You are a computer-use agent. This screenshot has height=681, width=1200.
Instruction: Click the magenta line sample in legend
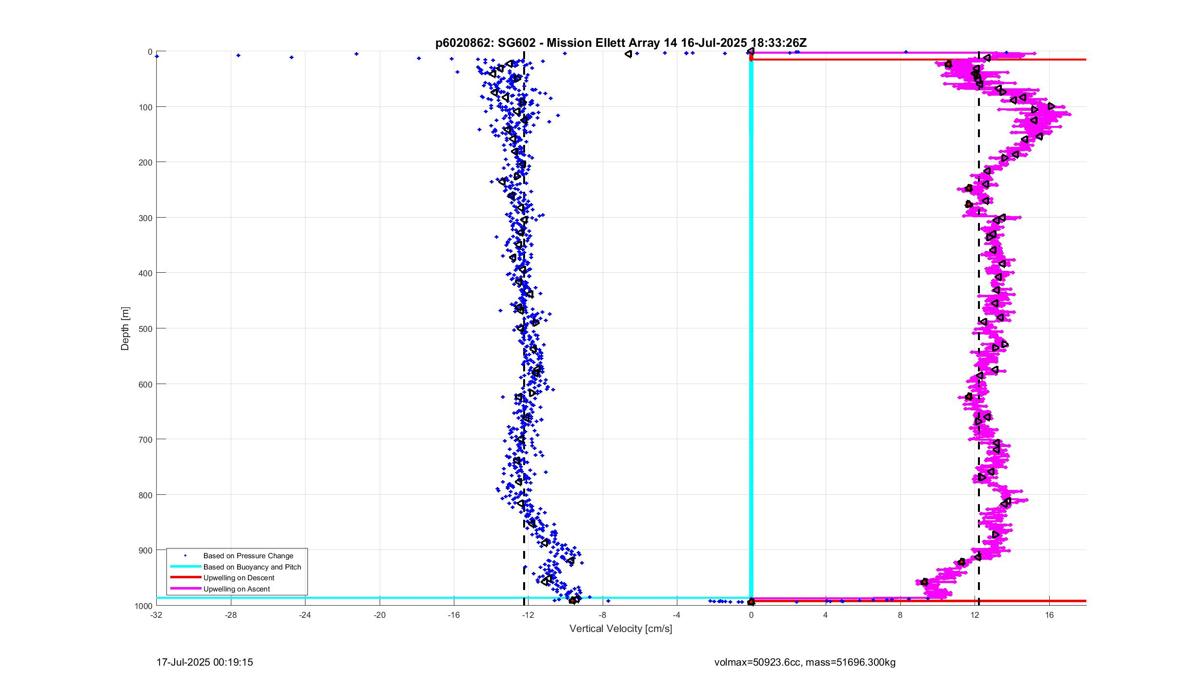click(185, 589)
